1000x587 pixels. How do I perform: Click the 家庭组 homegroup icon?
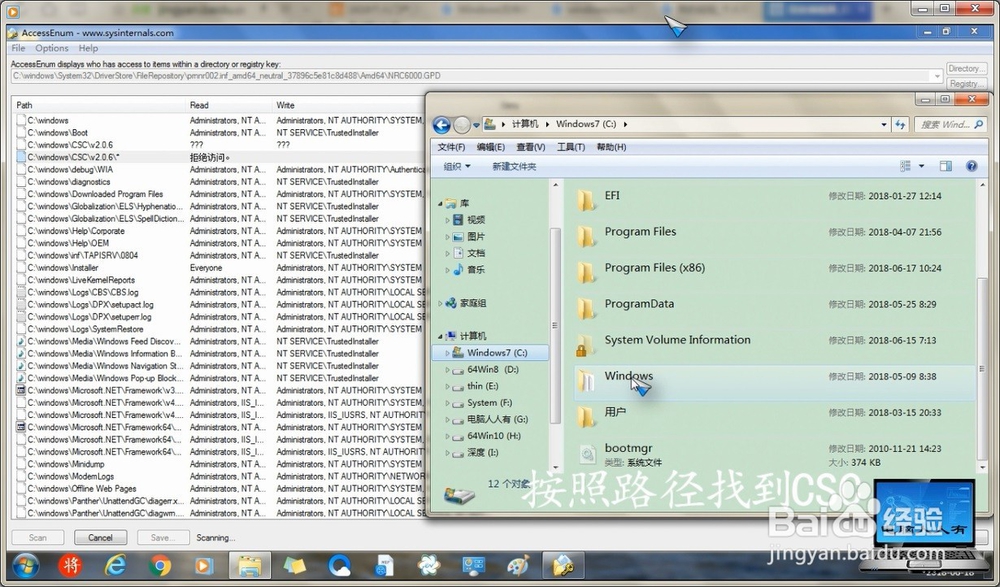[x=452, y=303]
